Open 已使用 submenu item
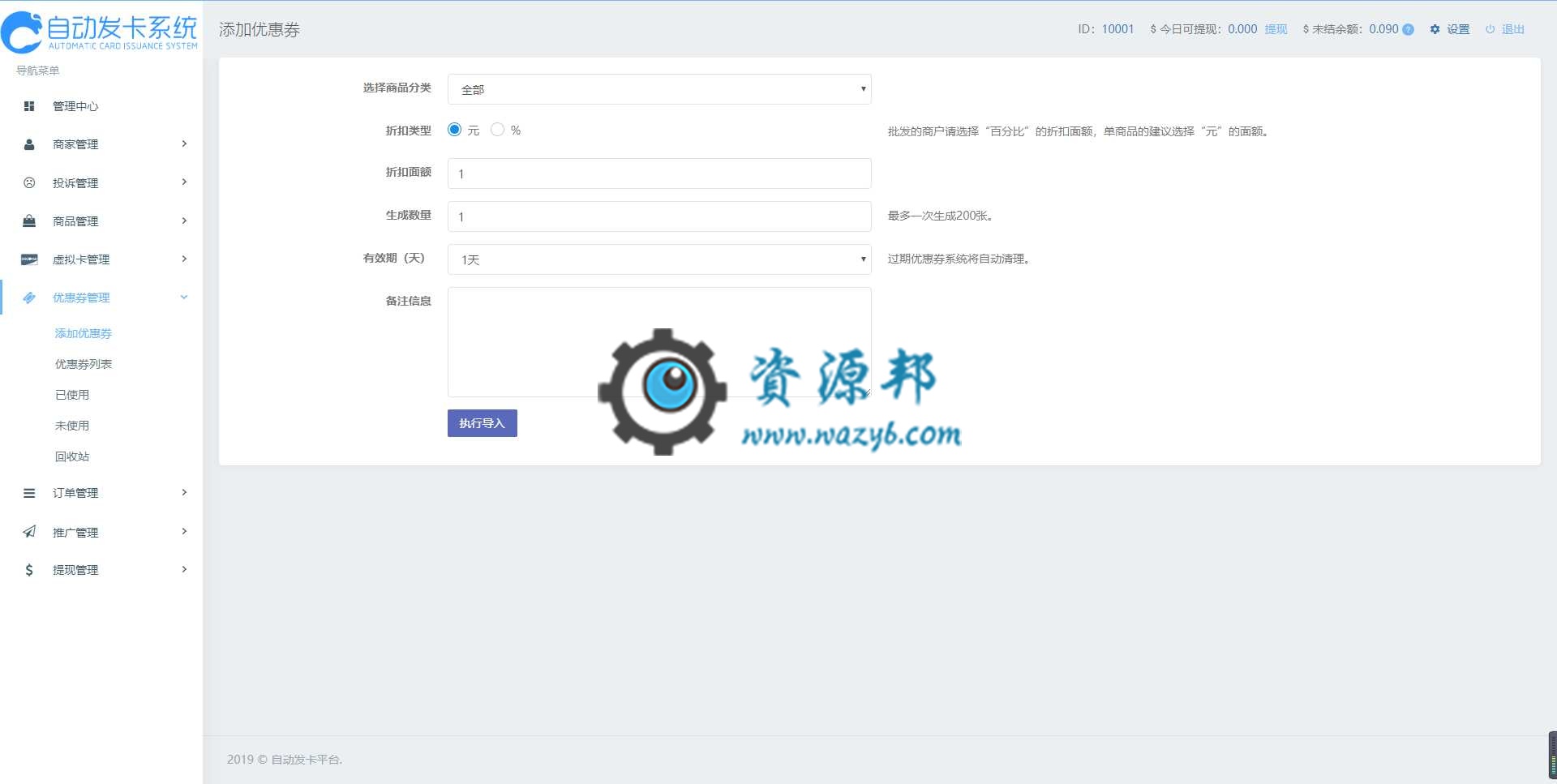 72,395
